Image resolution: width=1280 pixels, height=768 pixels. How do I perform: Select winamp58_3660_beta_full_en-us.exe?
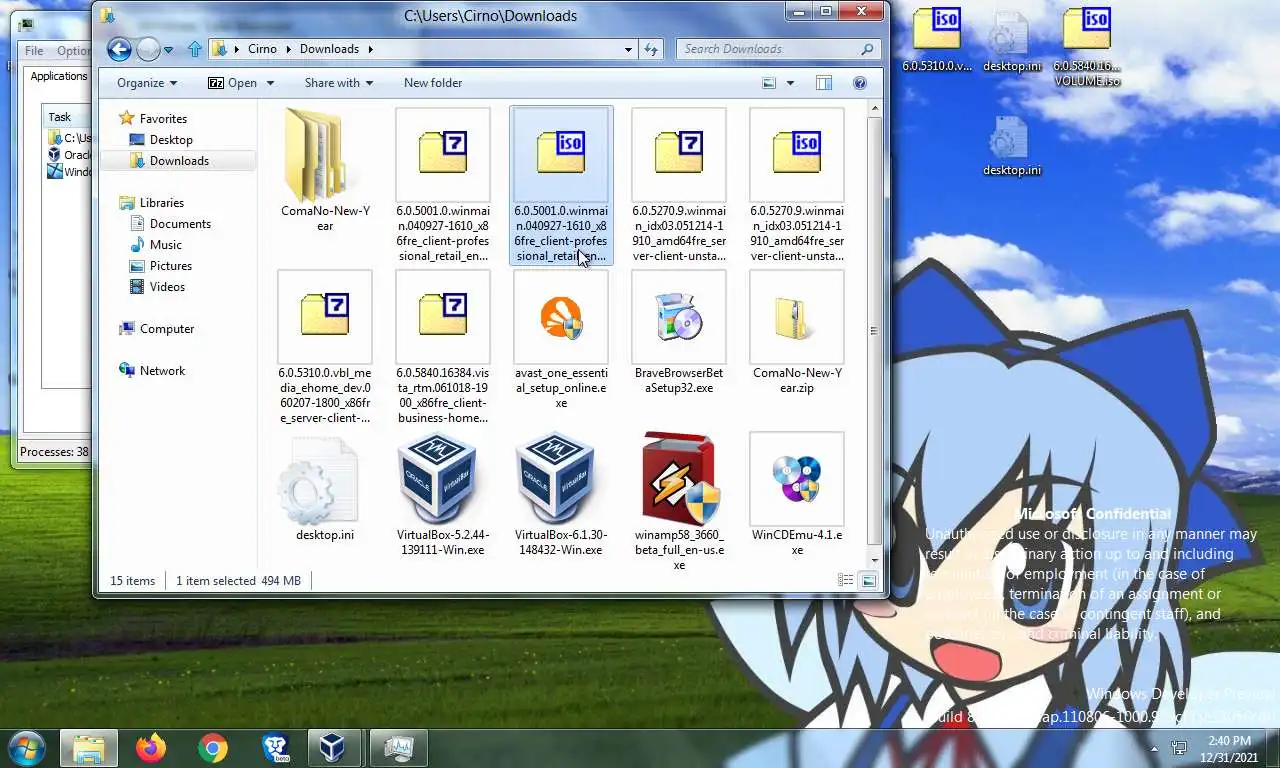(x=679, y=502)
